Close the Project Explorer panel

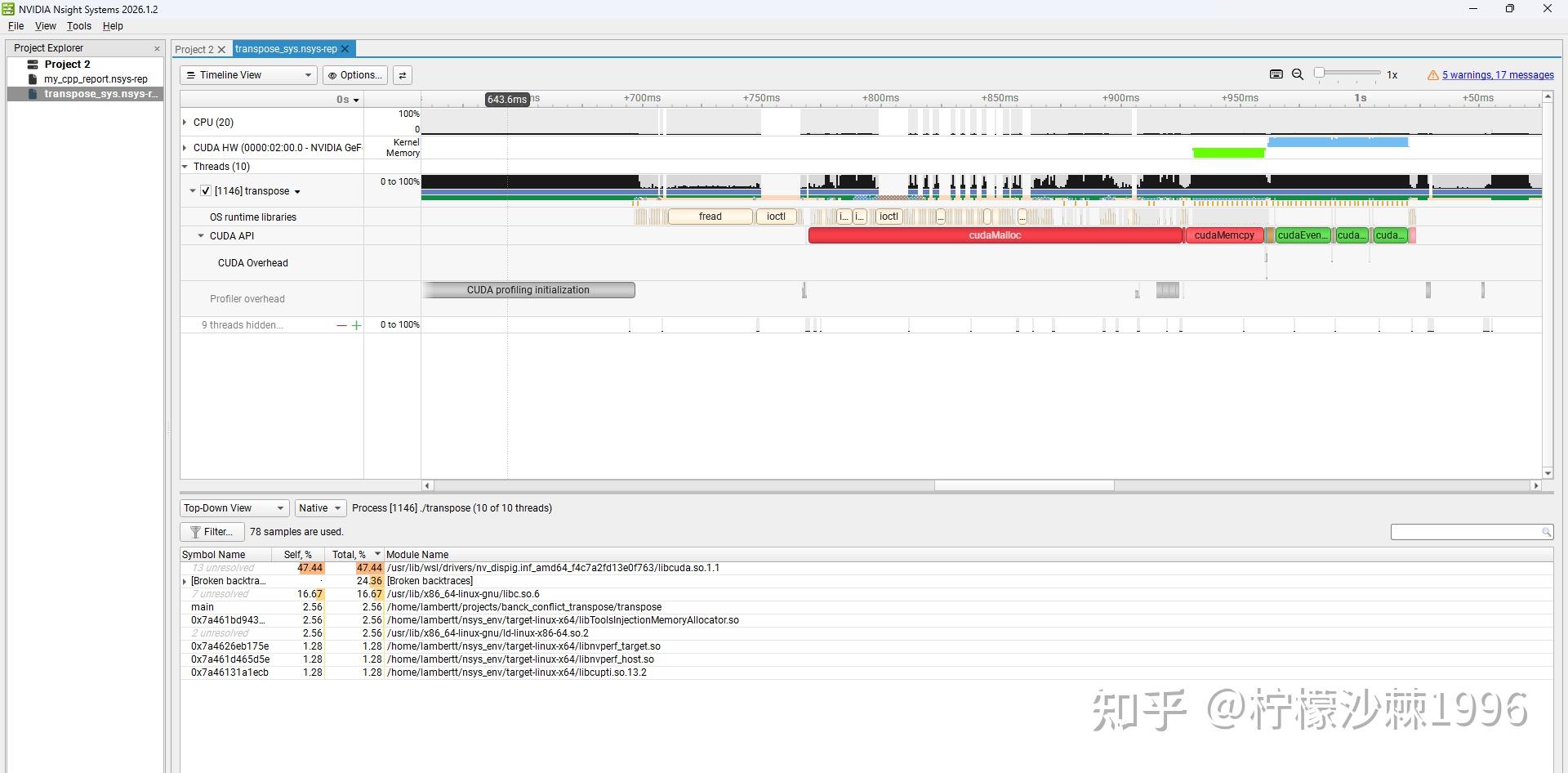(157, 48)
